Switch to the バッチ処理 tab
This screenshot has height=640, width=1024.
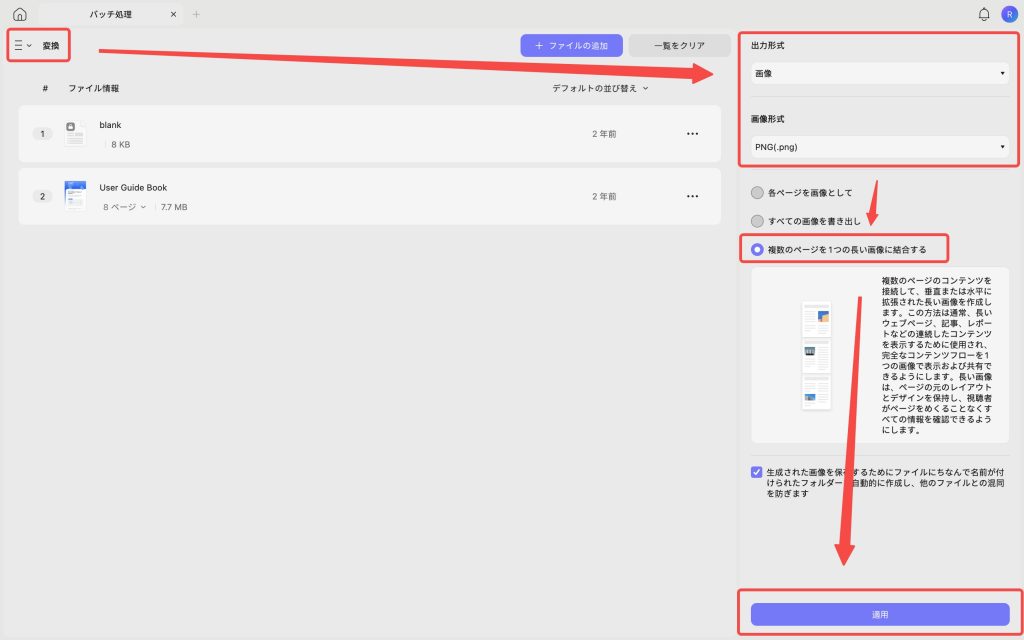(110, 14)
